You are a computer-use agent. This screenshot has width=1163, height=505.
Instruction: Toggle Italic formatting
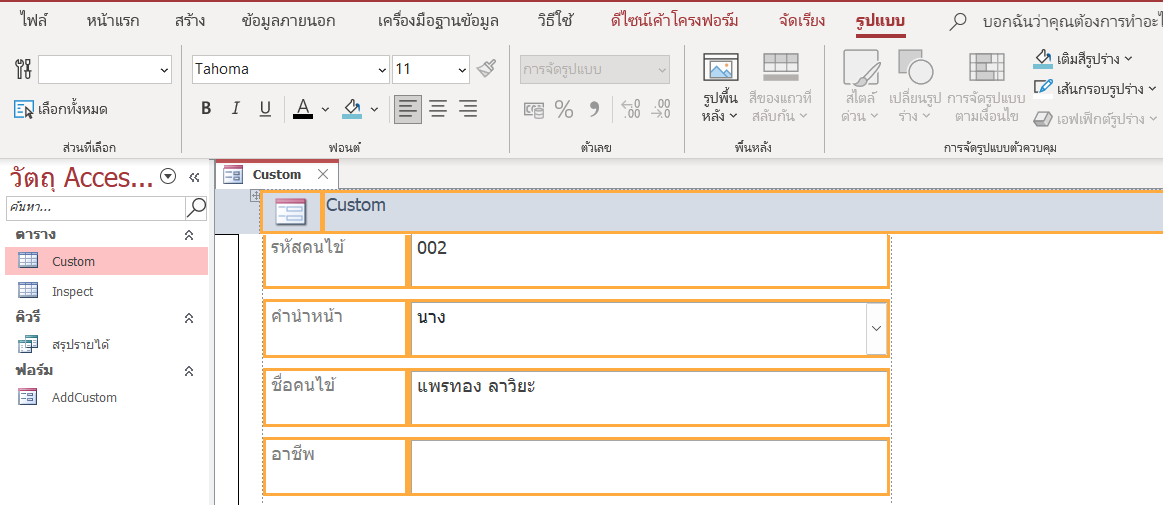tap(236, 109)
